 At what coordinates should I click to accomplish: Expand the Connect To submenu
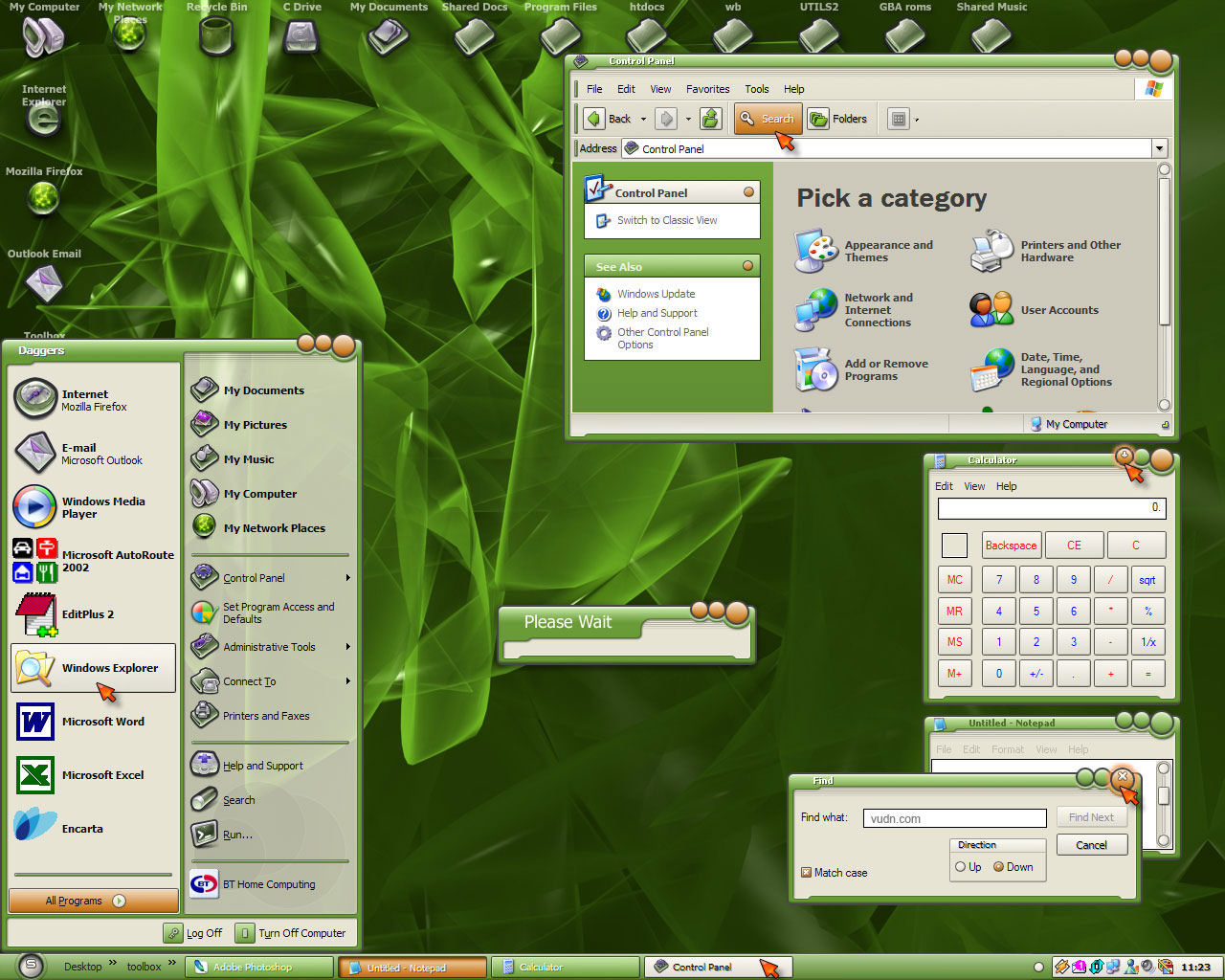coord(347,681)
